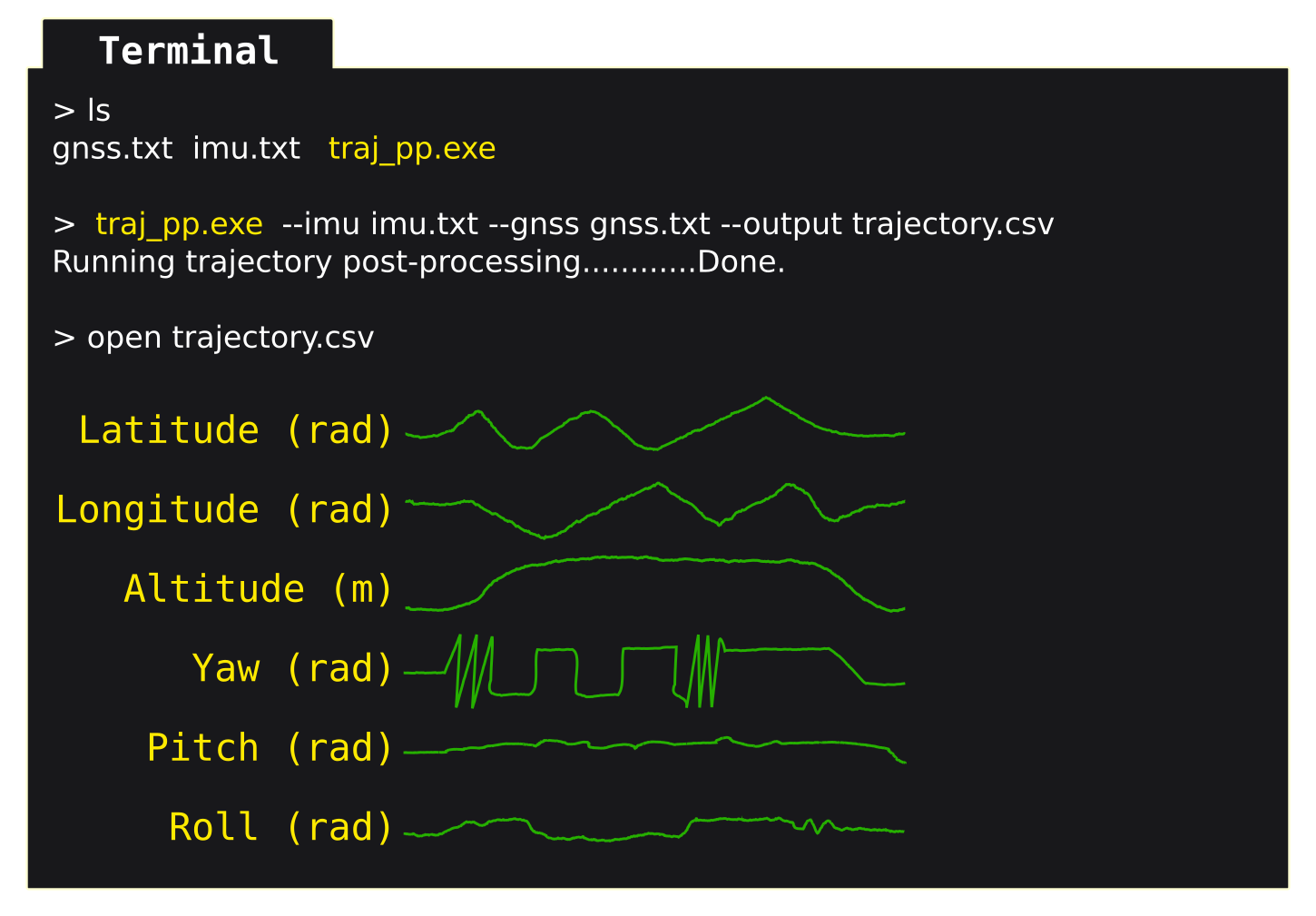Click the Roll green plot line
Image resolution: width=1316 pixels, height=916 pixels.
[x=655, y=830]
